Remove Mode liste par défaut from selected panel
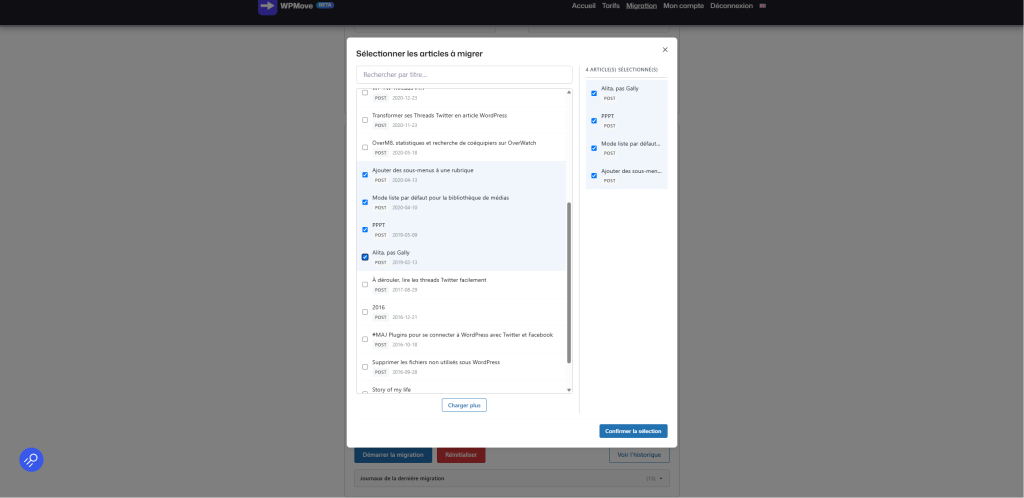 point(594,148)
